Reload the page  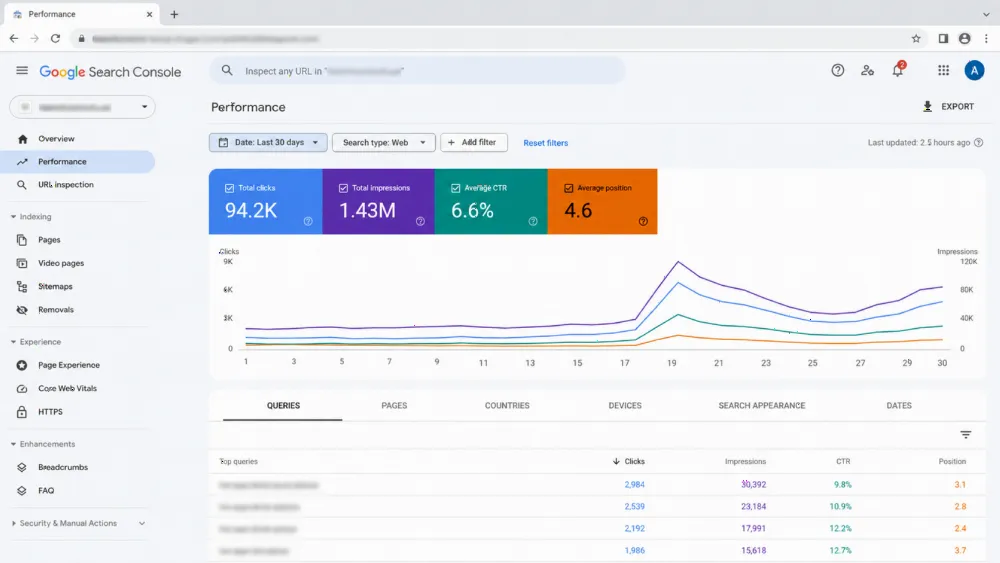point(55,39)
